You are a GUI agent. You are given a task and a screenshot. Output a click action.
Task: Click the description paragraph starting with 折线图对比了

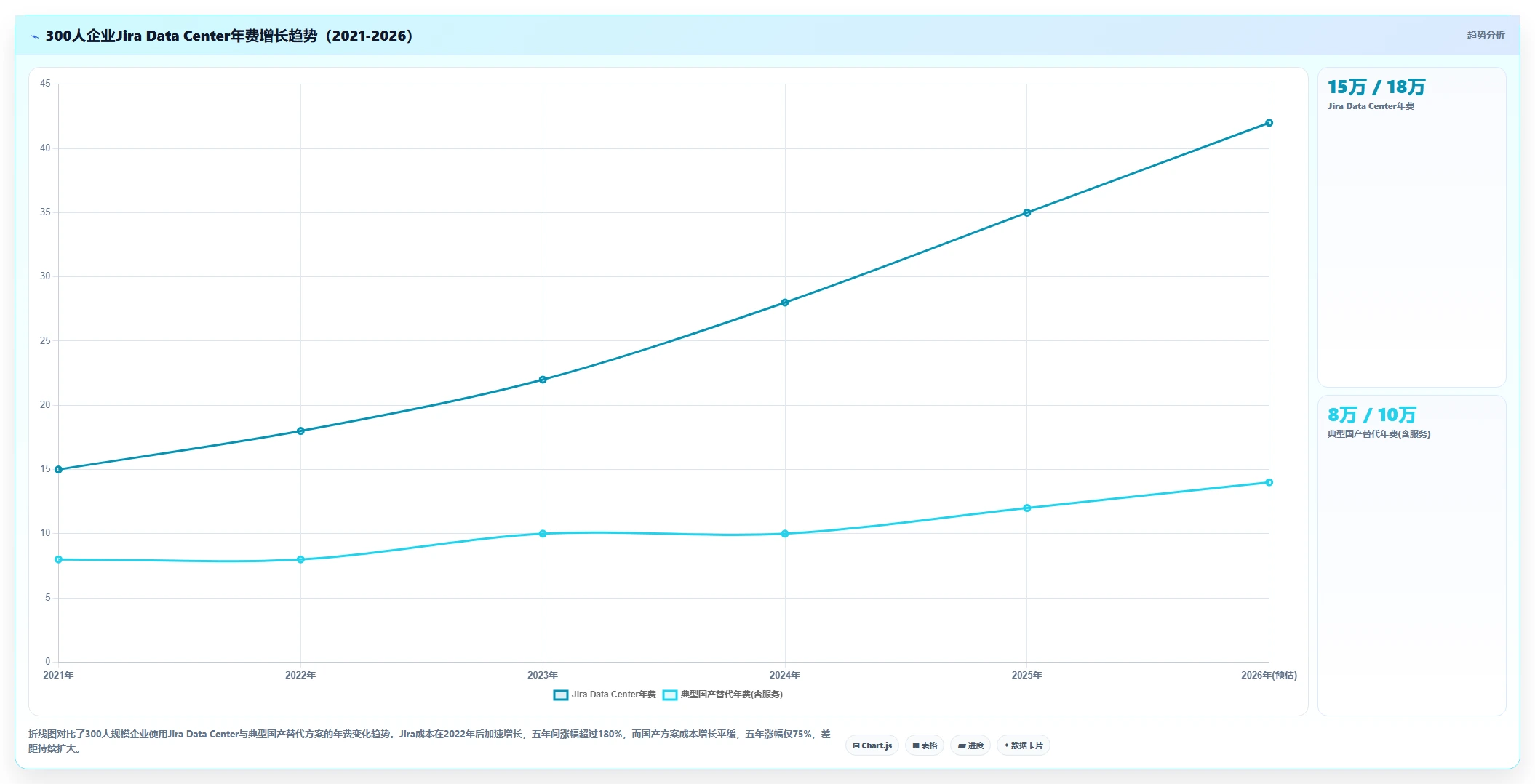coord(429,741)
